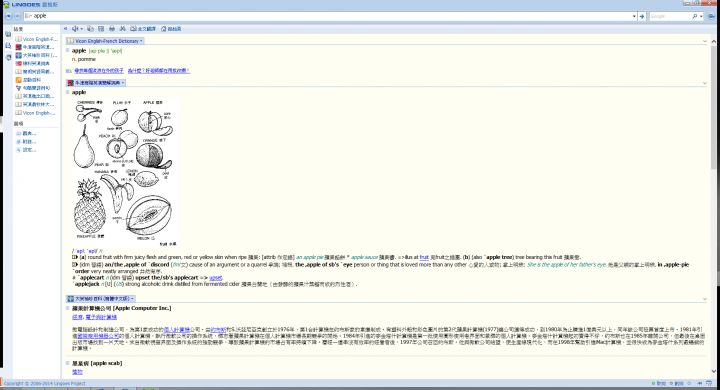Collapse the Oxford section with the right chevron
This screenshot has height=390, width=720.
coord(705,83)
